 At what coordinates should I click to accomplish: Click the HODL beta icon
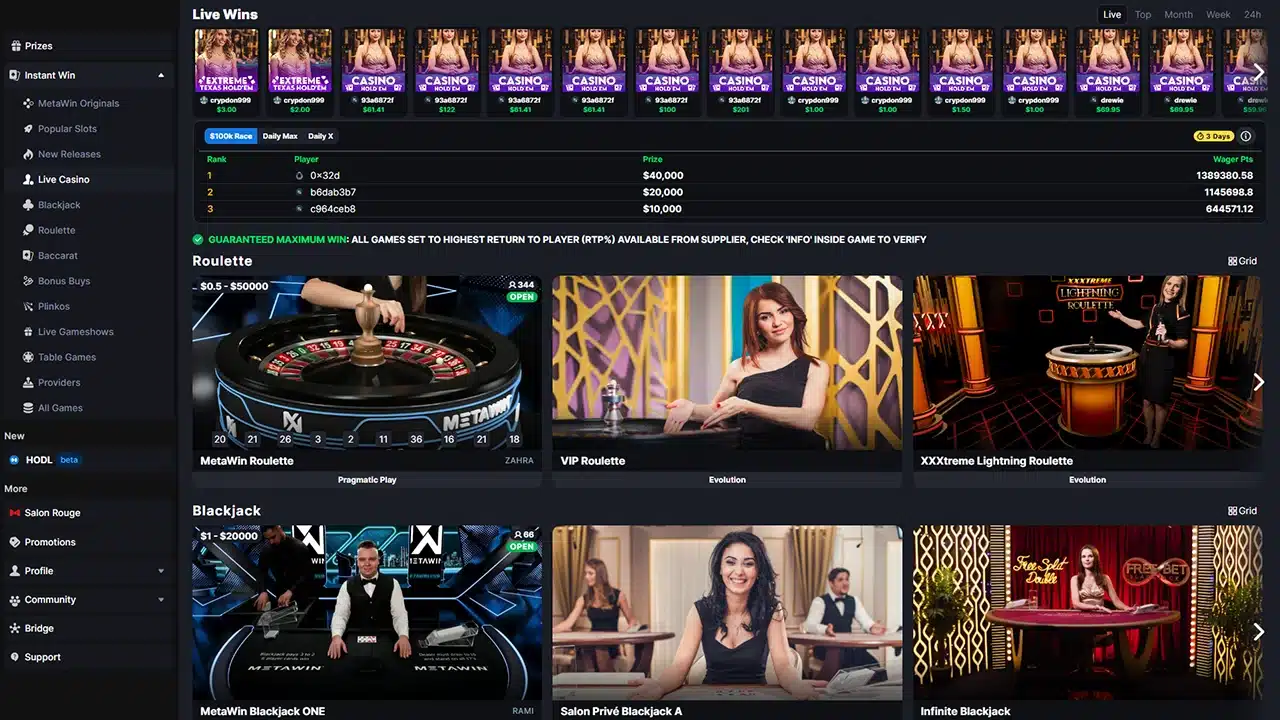(x=15, y=460)
